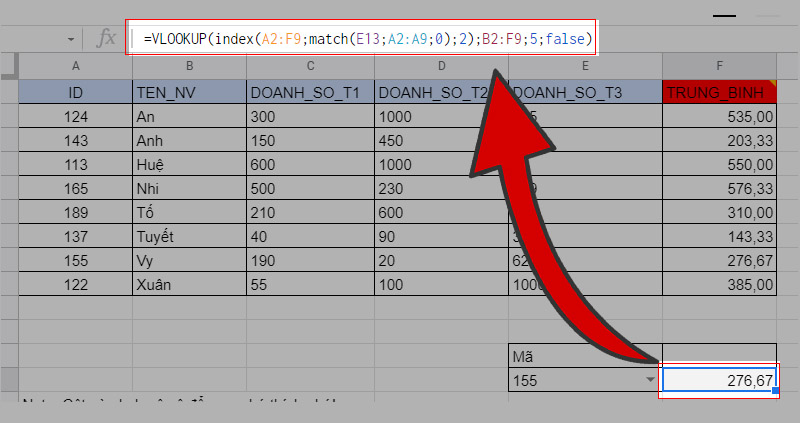Select column A header
800x423 pixels.
(x=76, y=66)
